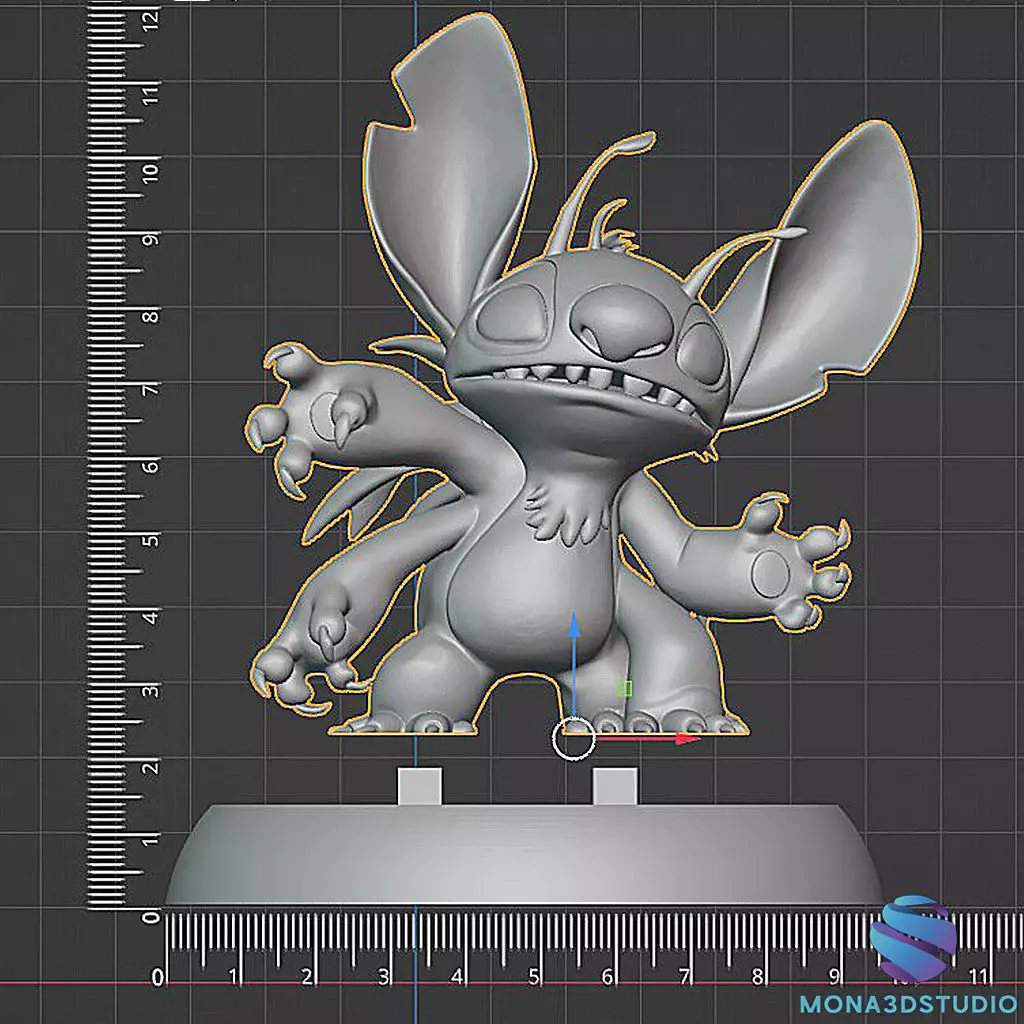This screenshot has height=1024, width=1024.
Task: Click the green plane handle of the gizmo
Action: pyautogui.click(x=624, y=688)
